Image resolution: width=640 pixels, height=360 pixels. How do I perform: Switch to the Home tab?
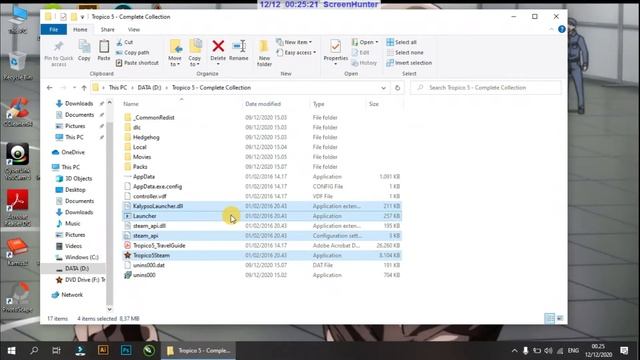coord(80,29)
